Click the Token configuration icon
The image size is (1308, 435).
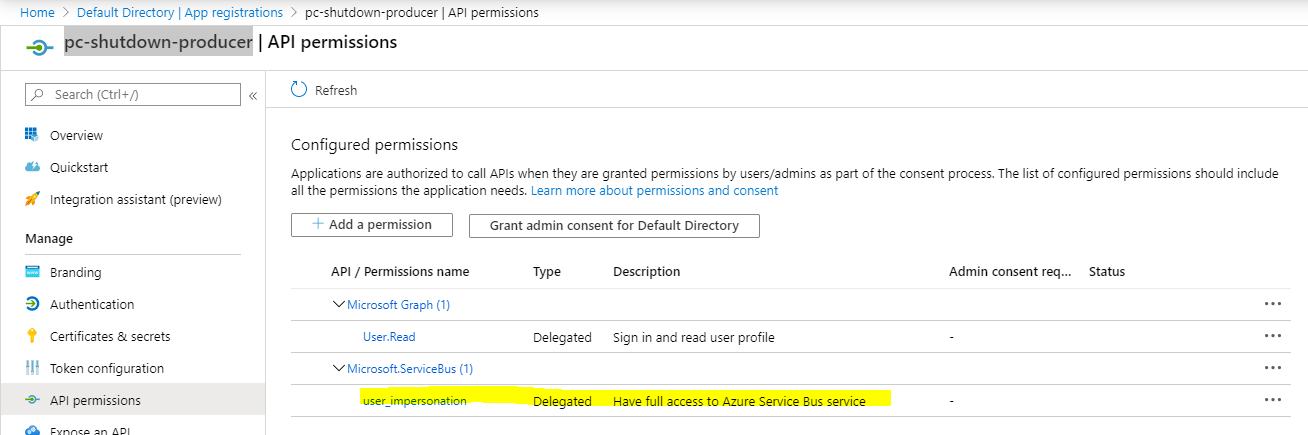point(31,368)
